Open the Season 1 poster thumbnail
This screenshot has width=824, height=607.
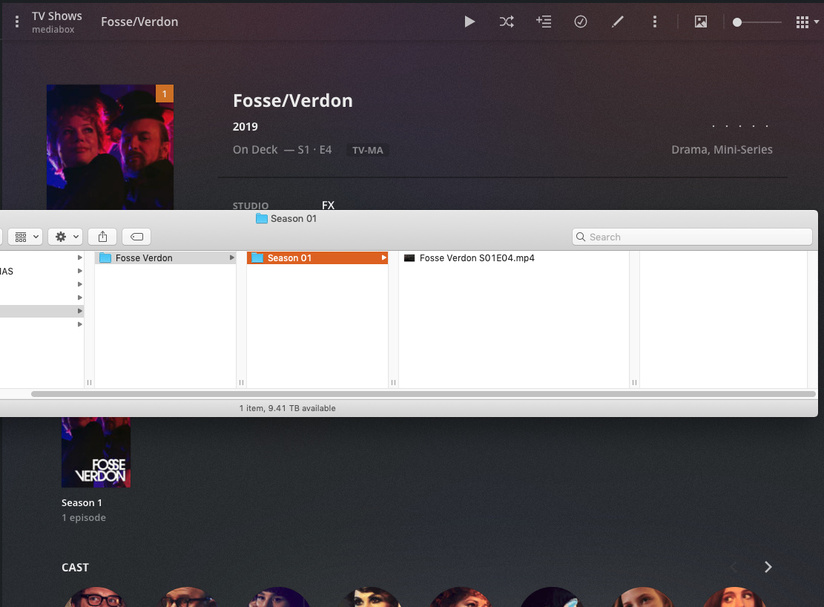(96, 452)
